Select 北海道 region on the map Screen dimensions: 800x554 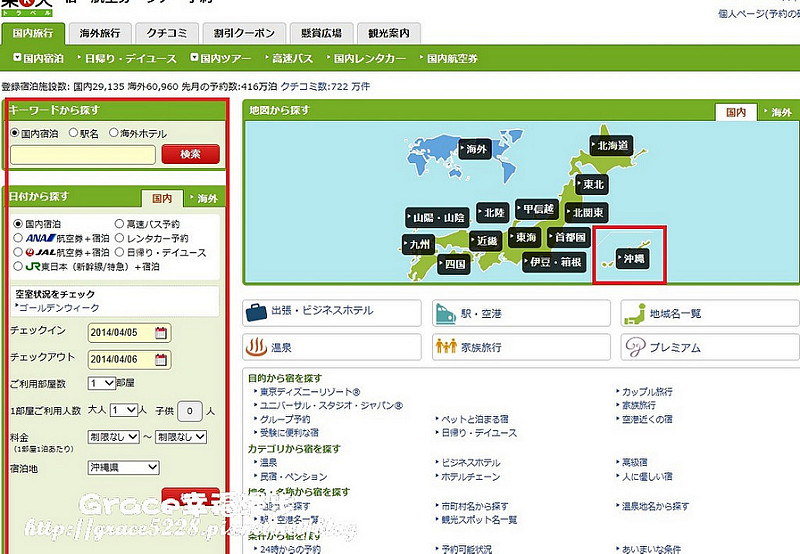[x=611, y=146]
